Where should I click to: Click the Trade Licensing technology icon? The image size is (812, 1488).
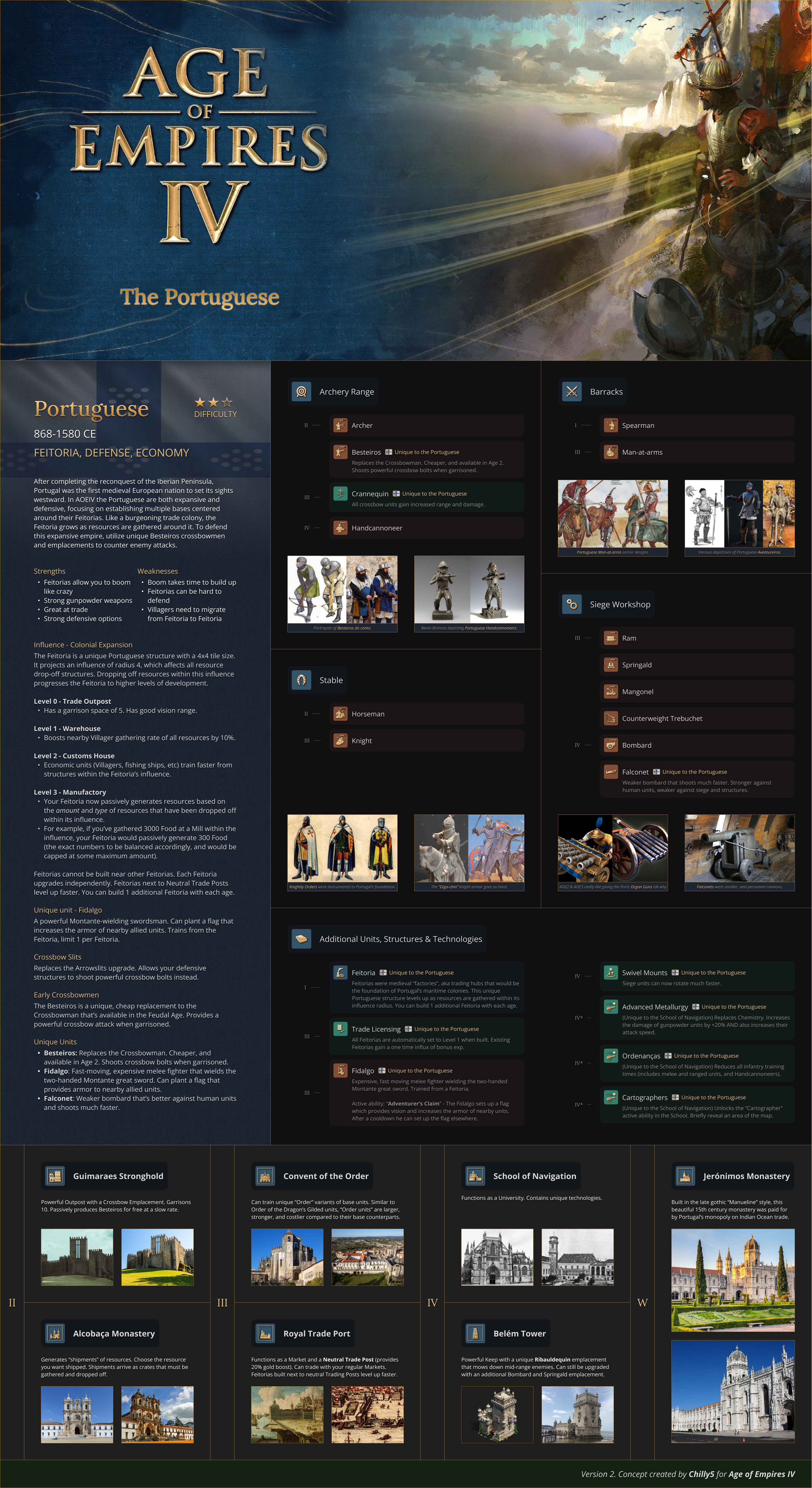(x=340, y=1029)
